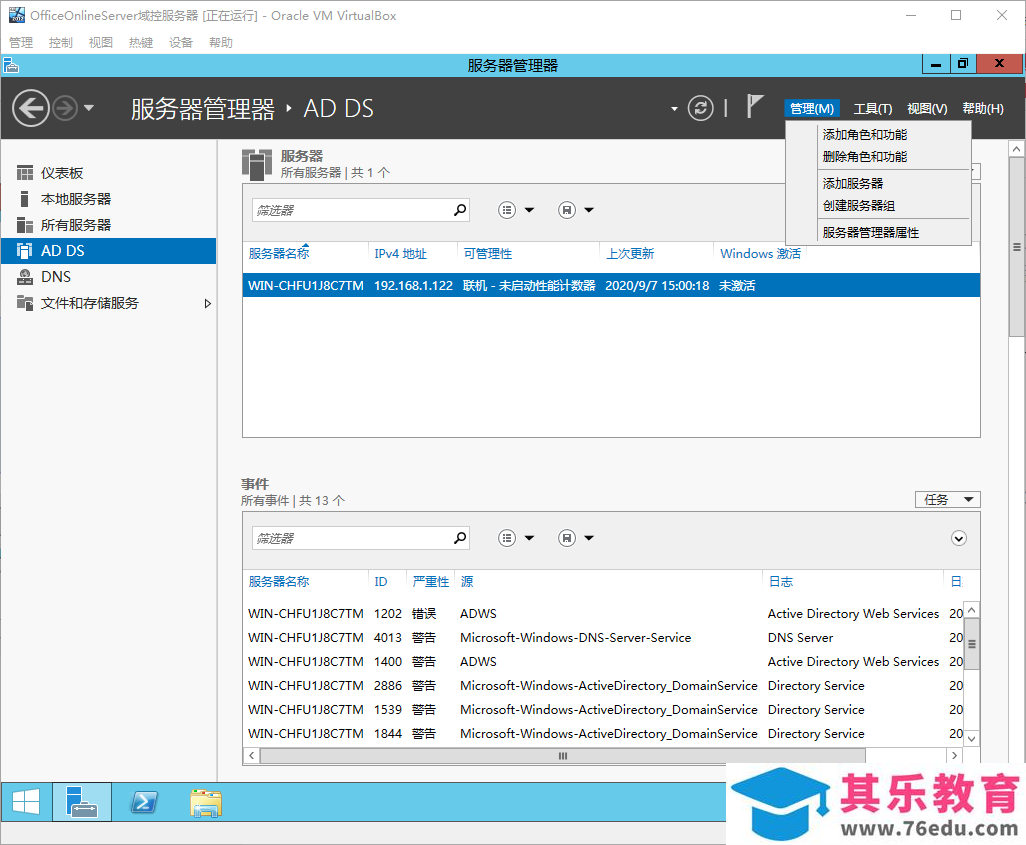Click the events list vertical scrollbar
Image resolution: width=1026 pixels, height=845 pixels.
(972, 644)
